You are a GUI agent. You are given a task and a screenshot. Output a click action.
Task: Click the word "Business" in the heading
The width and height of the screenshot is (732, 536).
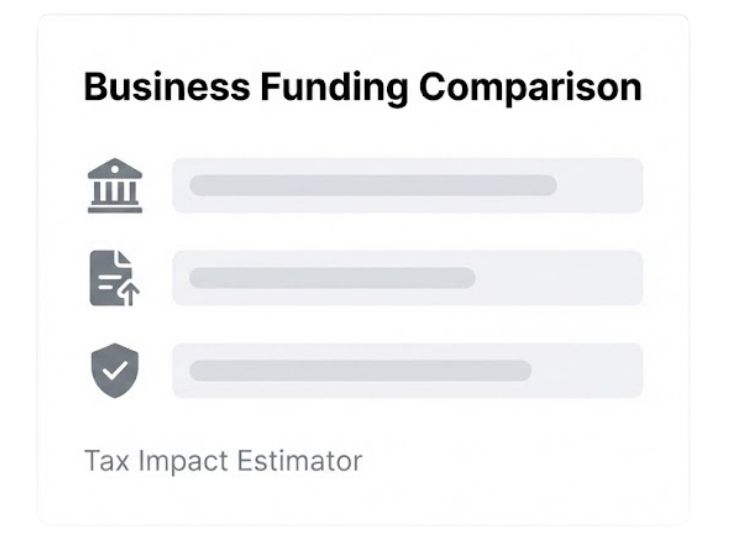click(x=166, y=88)
